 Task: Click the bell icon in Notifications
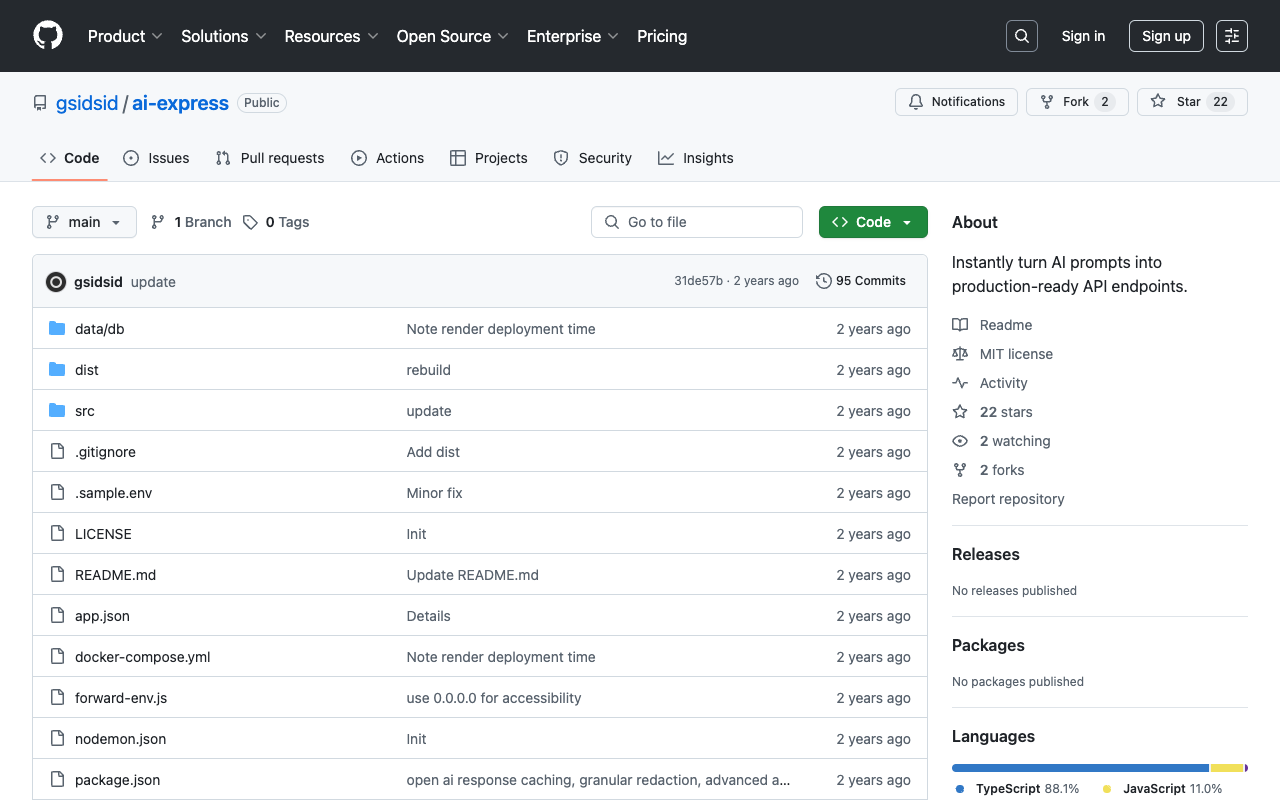pyautogui.click(x=916, y=102)
